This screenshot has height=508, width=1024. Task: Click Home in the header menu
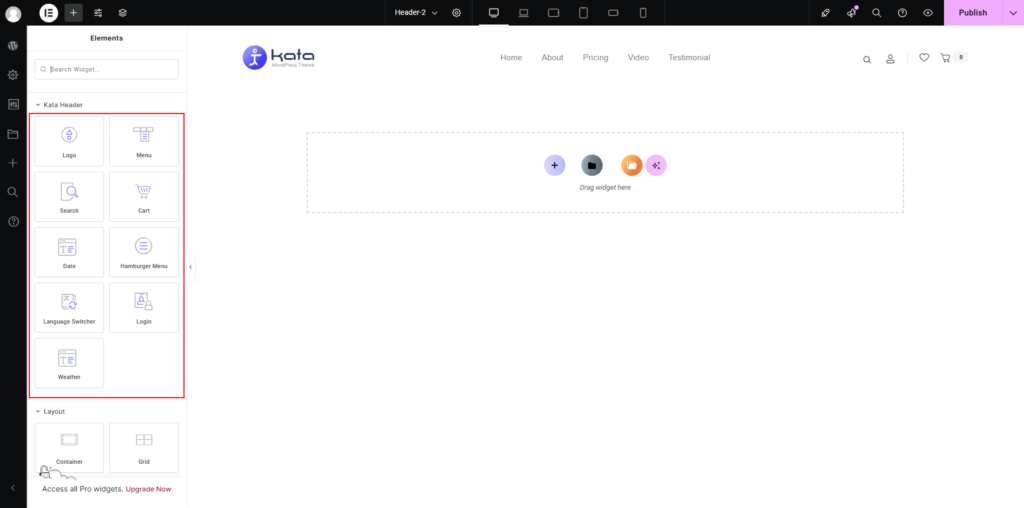coord(511,57)
